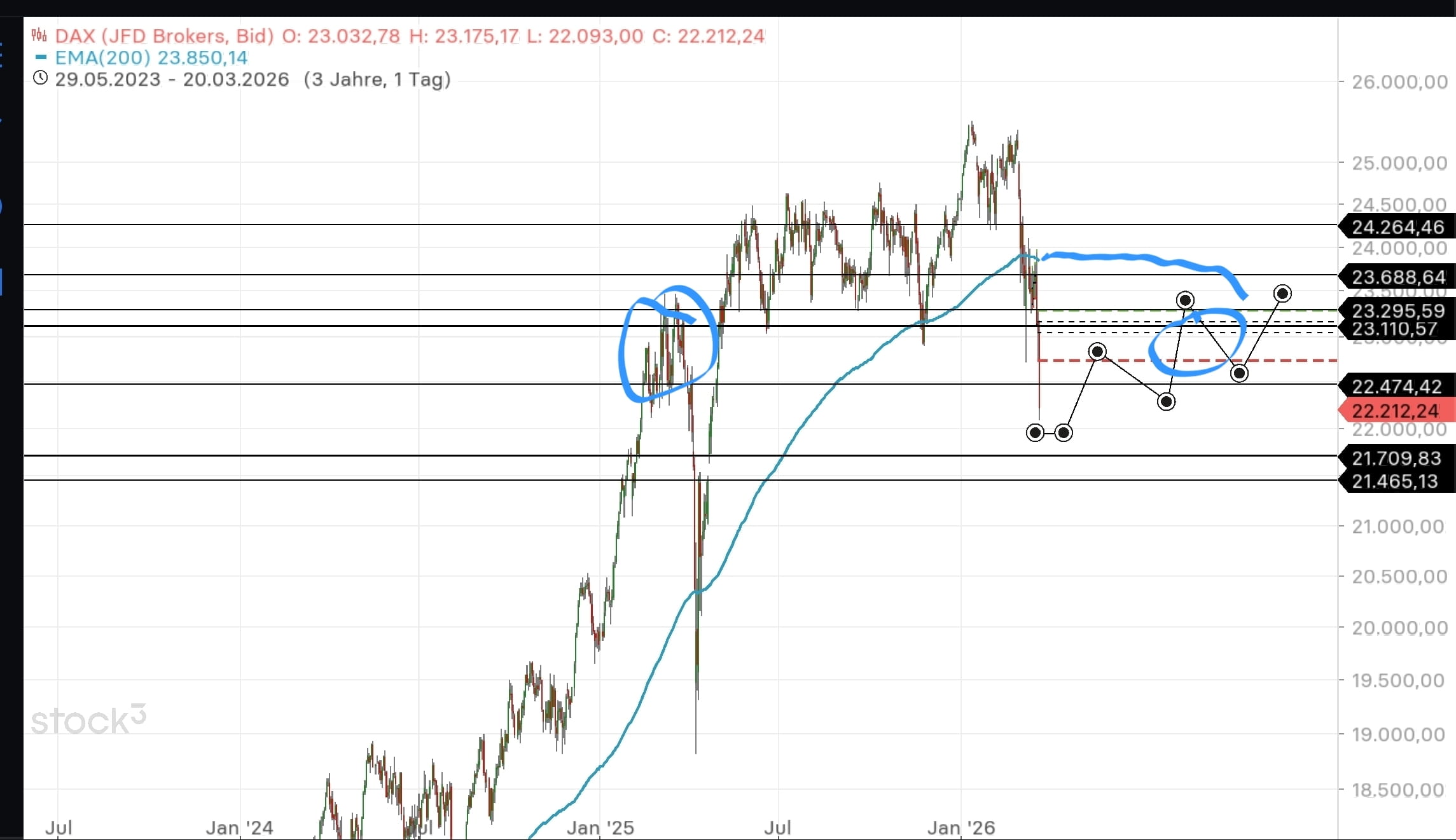Open the DAX (JFD Brokers, Bid) instrument label
1456x840 pixels.
tap(164, 36)
